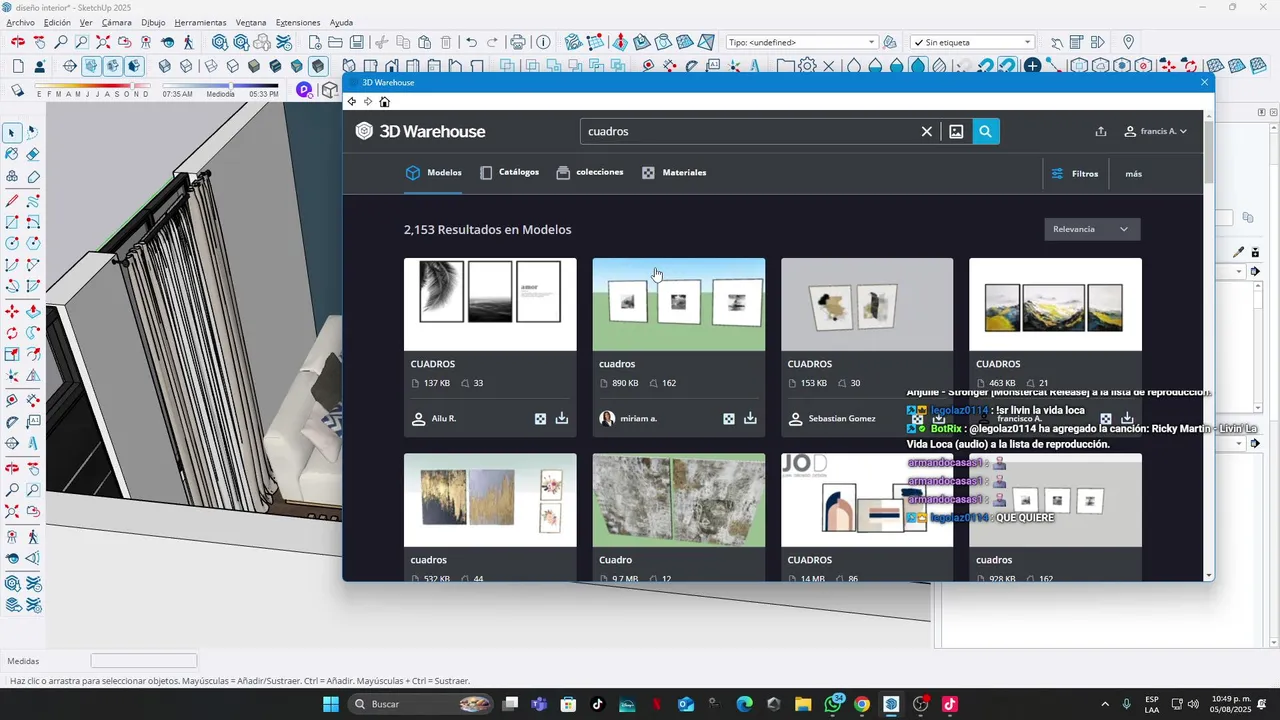Open WhatsApp from the taskbar
The height and width of the screenshot is (720, 1280).
click(834, 704)
